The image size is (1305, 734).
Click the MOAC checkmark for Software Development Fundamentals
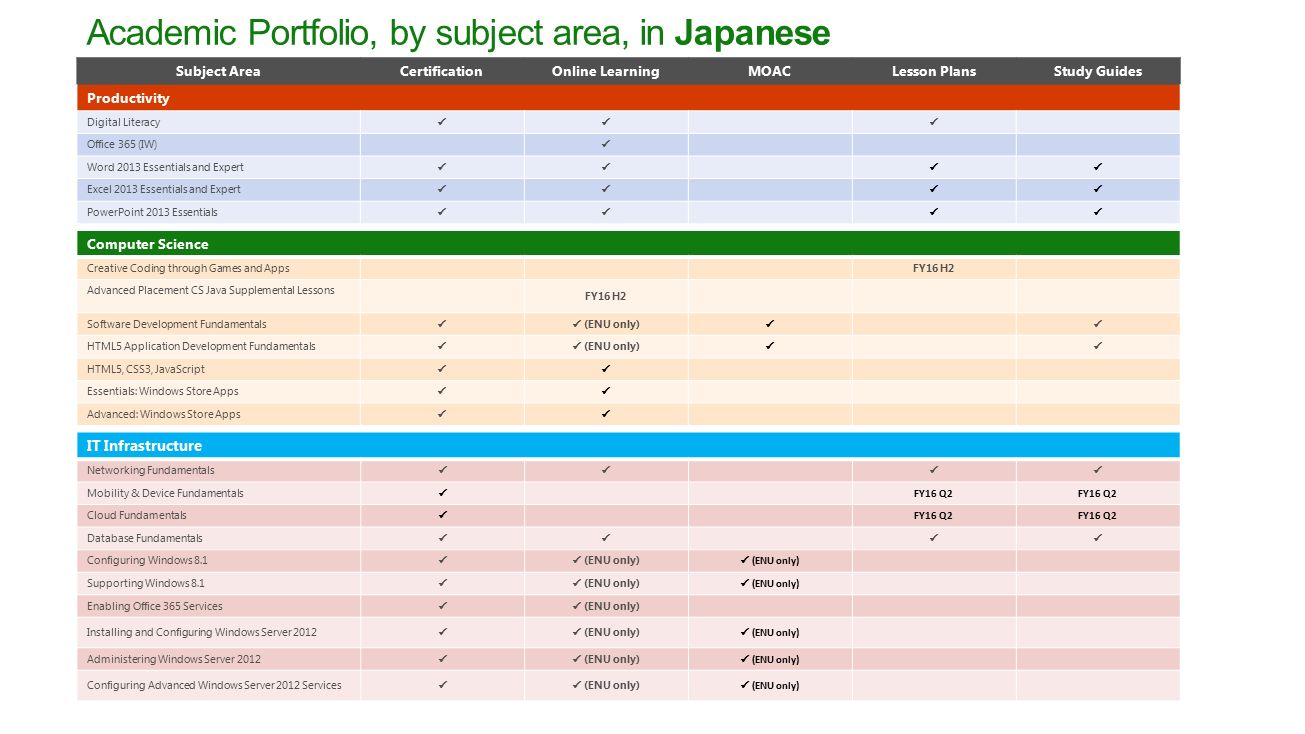coord(770,324)
